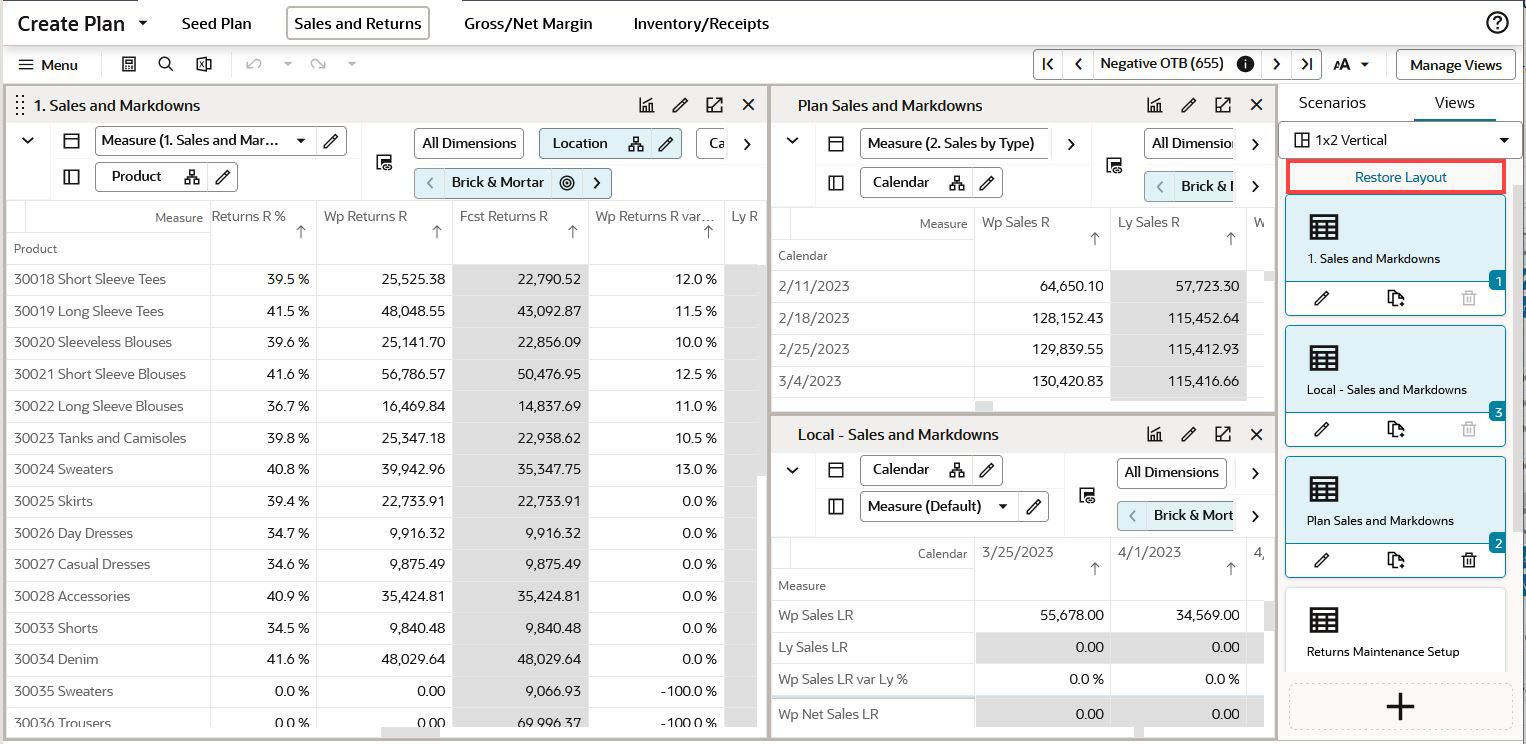Select the Returns Maintenance Setup view thumbnail
Viewport: 1526px width, 744px height.
(1395, 630)
